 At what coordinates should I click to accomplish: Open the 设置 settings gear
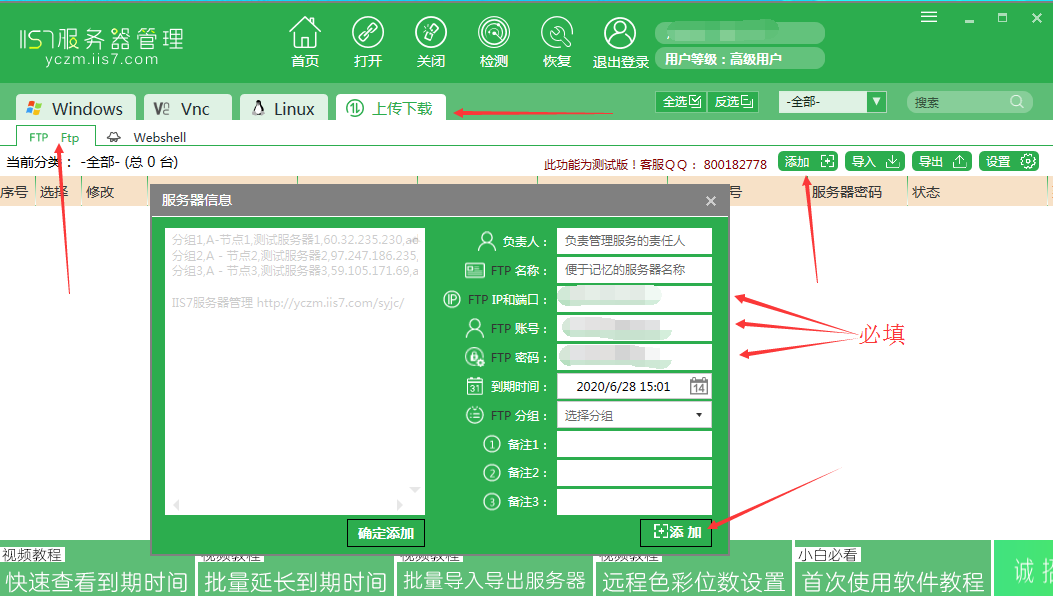1008,161
